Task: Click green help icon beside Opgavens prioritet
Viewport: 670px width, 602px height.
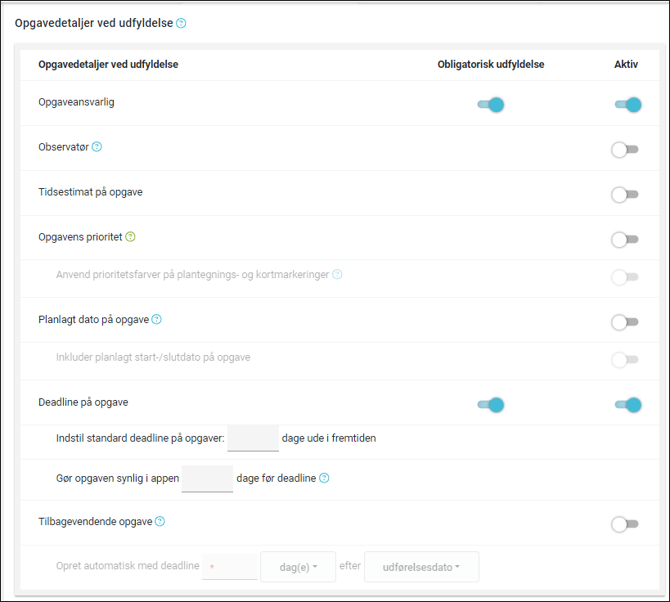Action: click(x=131, y=237)
